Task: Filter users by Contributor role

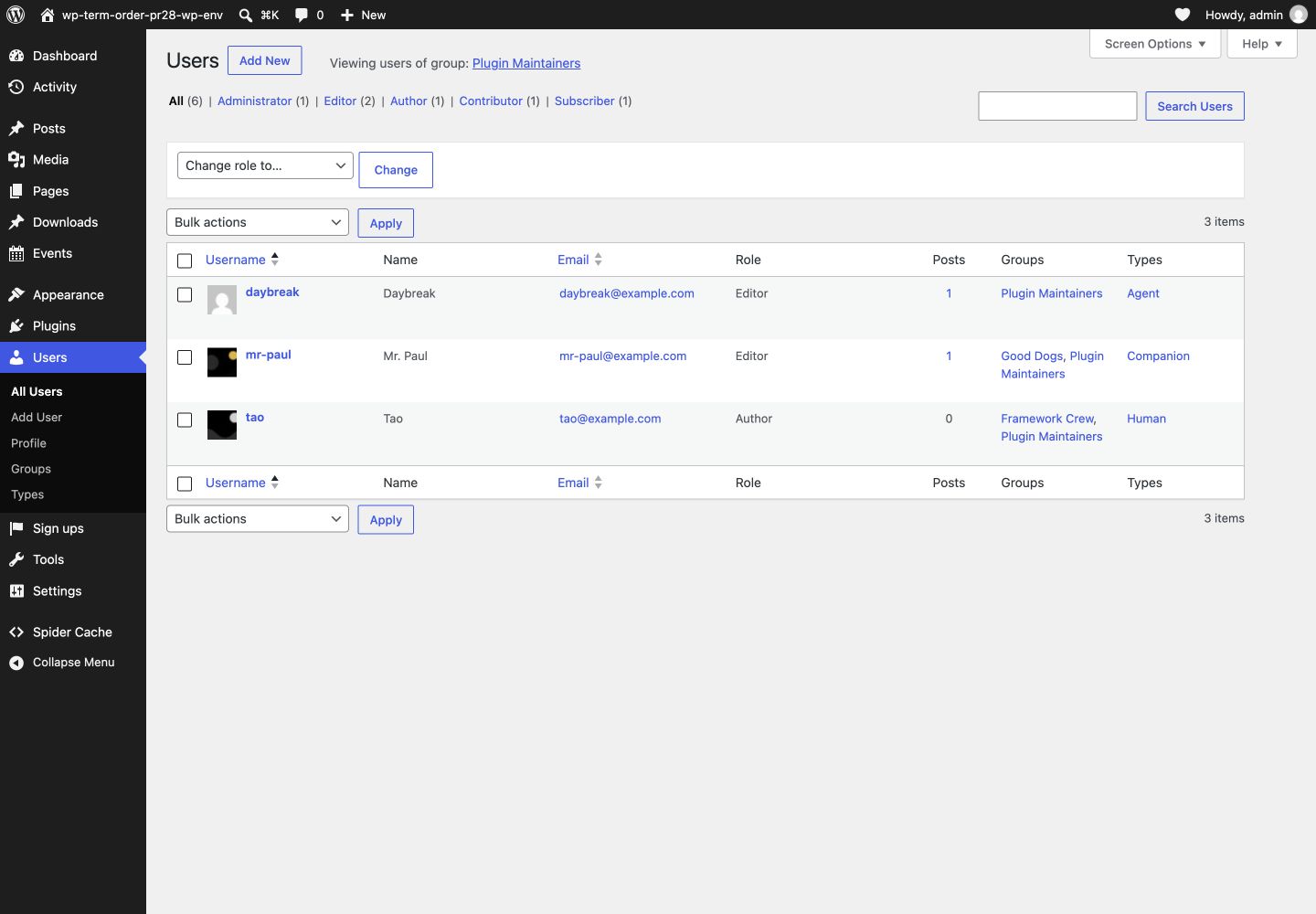Action: coord(491,101)
